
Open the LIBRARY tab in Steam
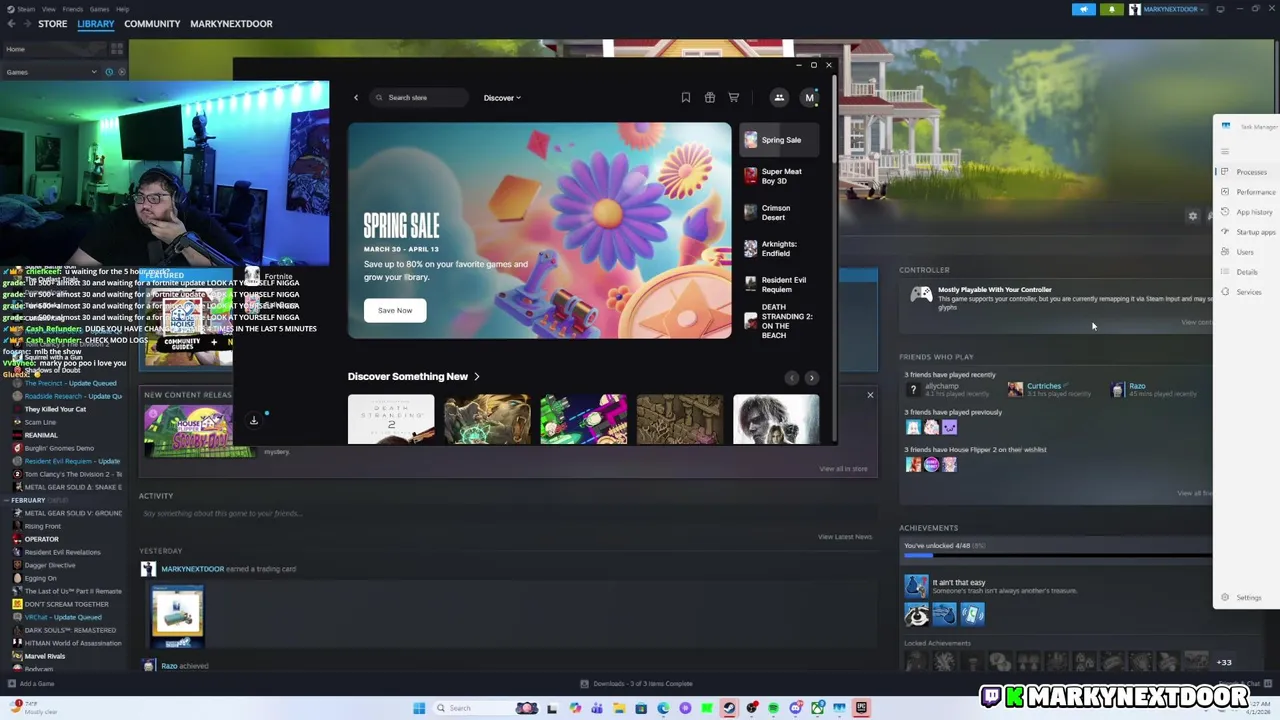point(96,24)
